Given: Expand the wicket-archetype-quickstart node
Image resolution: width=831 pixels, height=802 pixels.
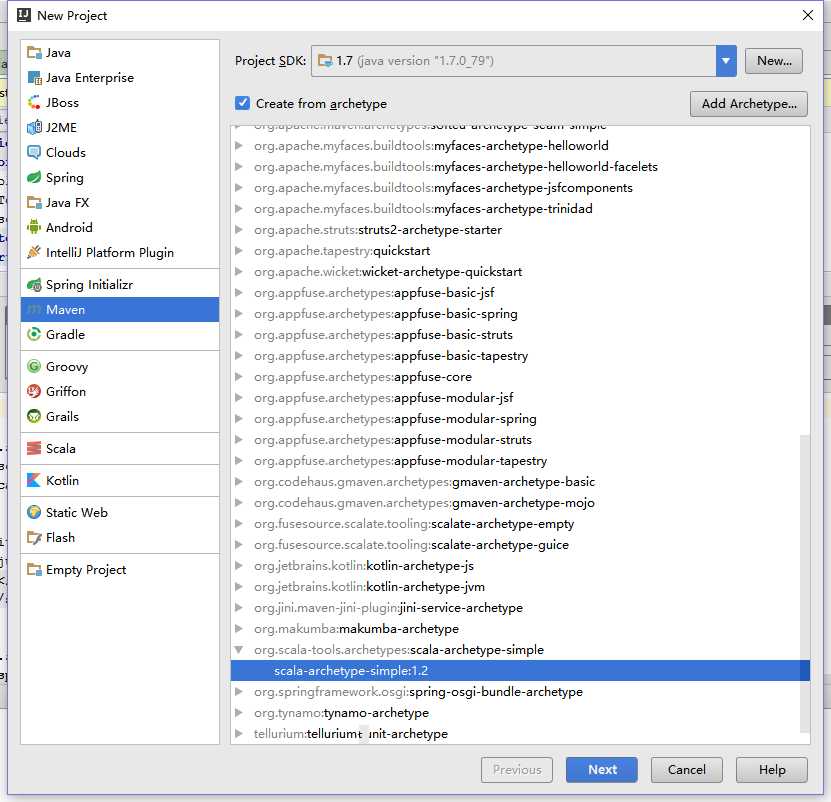Looking at the screenshot, I should [x=239, y=271].
